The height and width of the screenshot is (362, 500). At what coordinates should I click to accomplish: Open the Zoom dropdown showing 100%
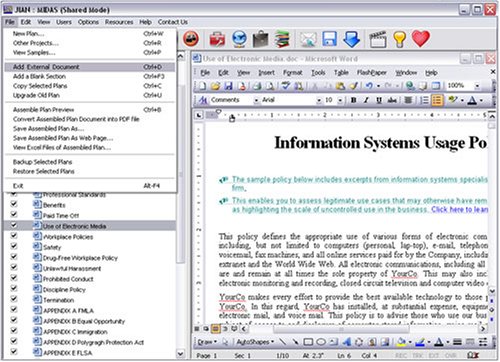477,86
